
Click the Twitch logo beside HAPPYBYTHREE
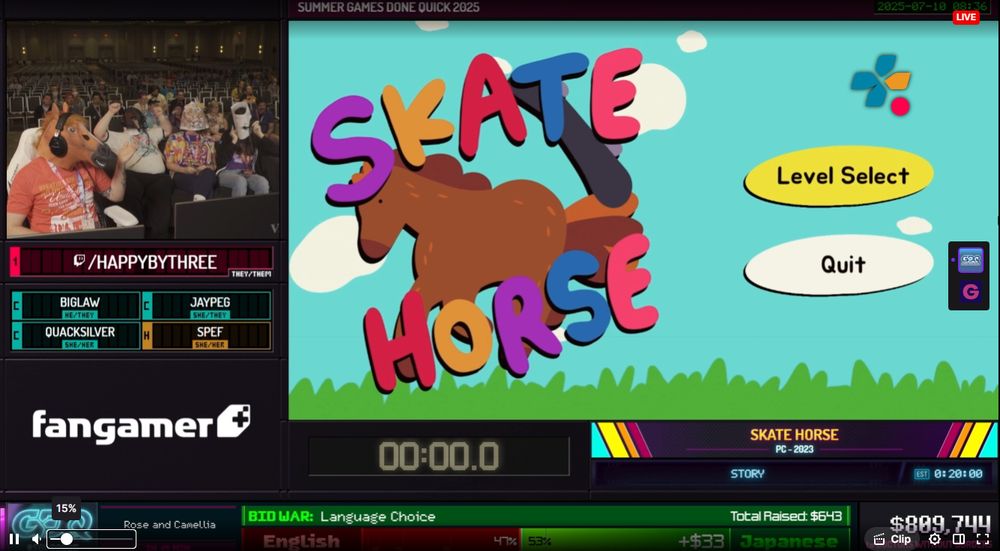click(x=79, y=261)
